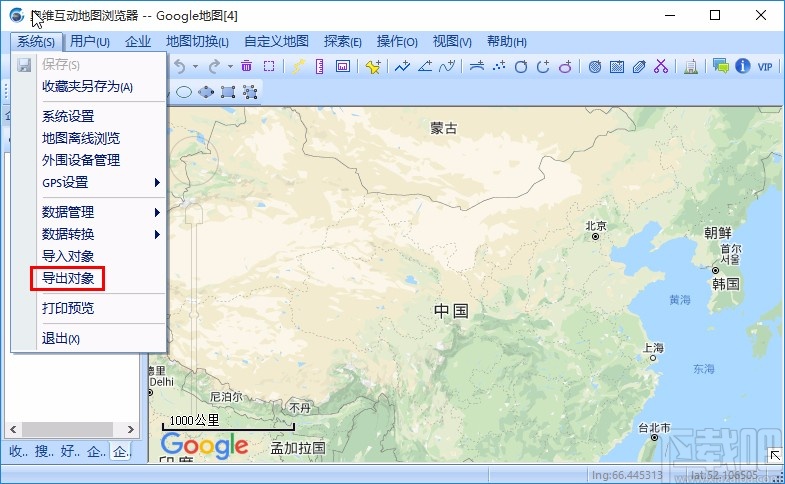Close the open 系统(S) menu header

36,42
